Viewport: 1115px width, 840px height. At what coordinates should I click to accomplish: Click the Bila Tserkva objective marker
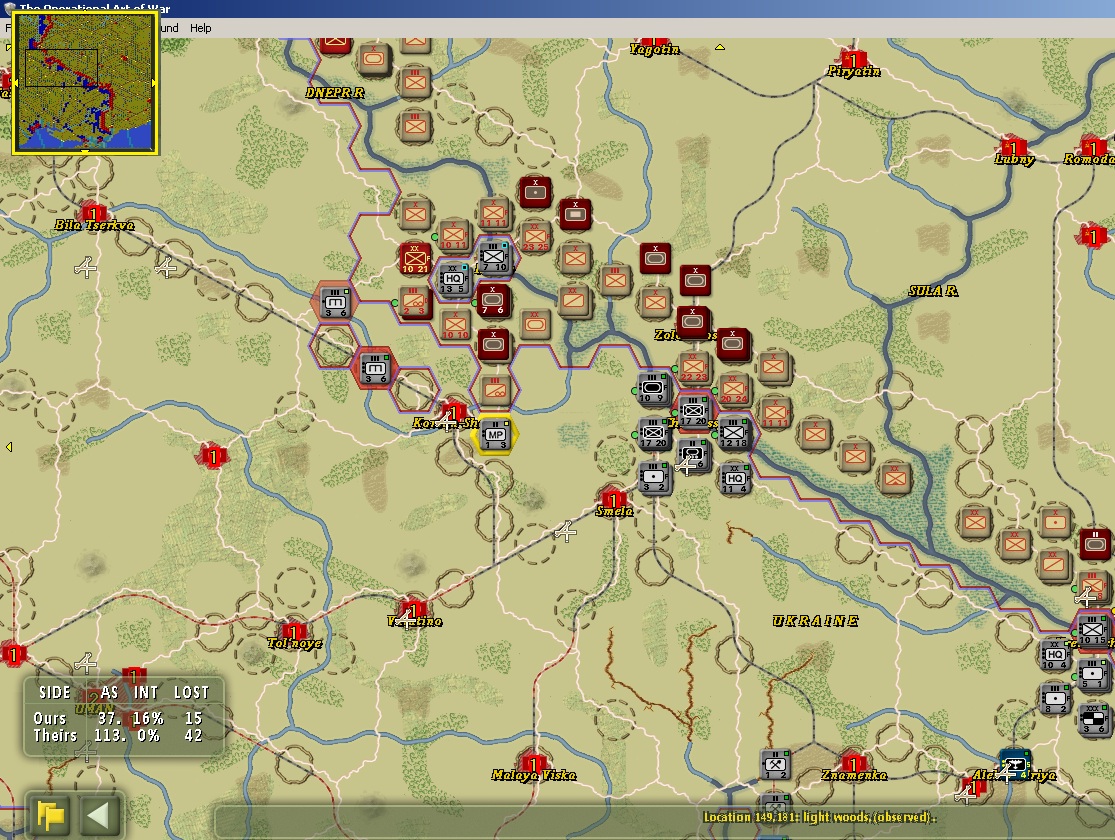tap(93, 213)
